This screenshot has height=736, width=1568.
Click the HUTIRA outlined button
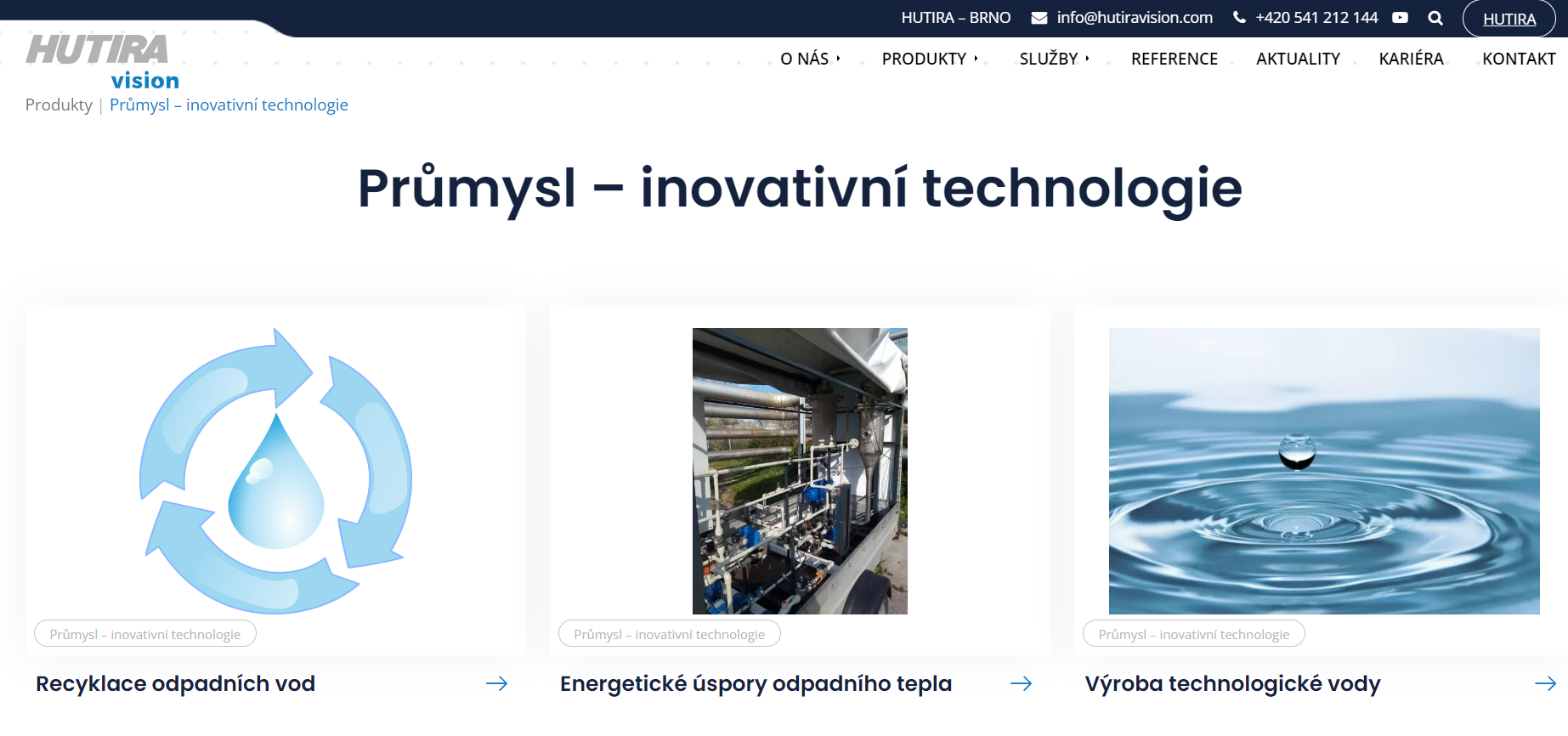1509,19
